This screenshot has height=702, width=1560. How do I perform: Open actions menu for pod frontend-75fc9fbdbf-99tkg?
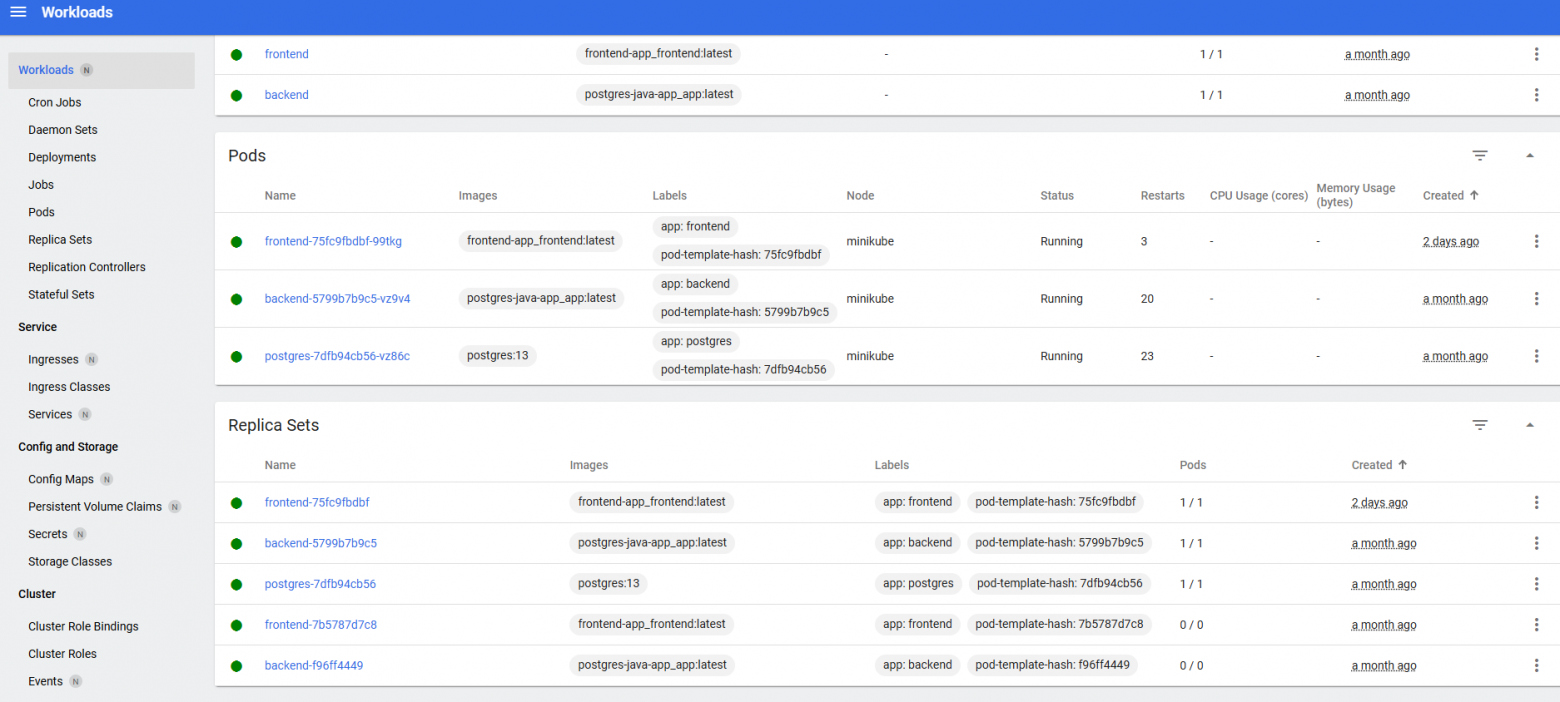tap(1537, 241)
